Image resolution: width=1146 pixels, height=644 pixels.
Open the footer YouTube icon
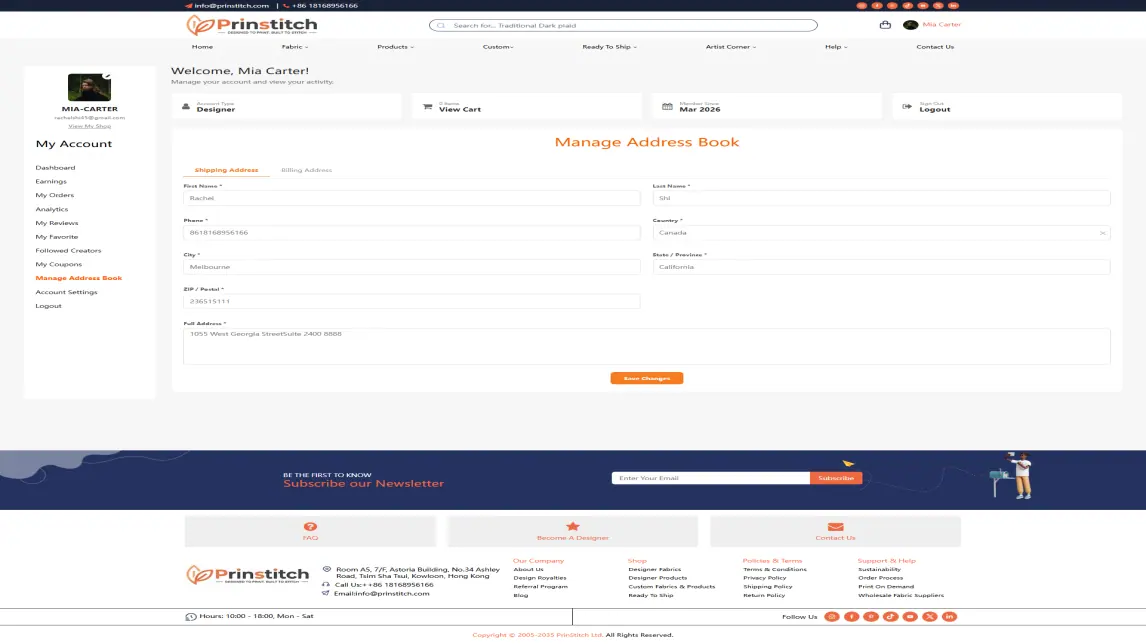pyautogui.click(x=910, y=616)
